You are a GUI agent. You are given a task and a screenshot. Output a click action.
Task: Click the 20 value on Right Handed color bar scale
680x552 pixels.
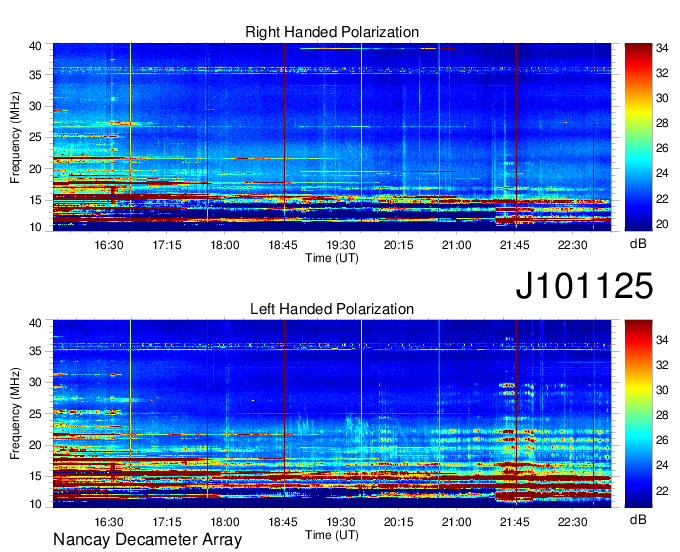[x=662, y=224]
